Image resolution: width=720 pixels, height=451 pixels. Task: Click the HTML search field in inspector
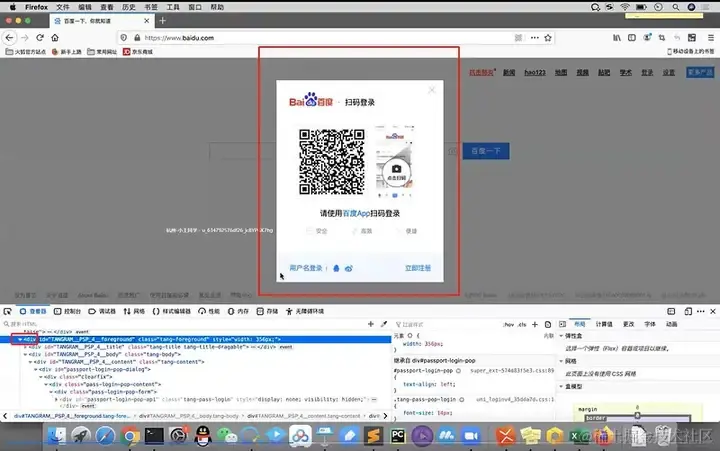tap(184, 324)
